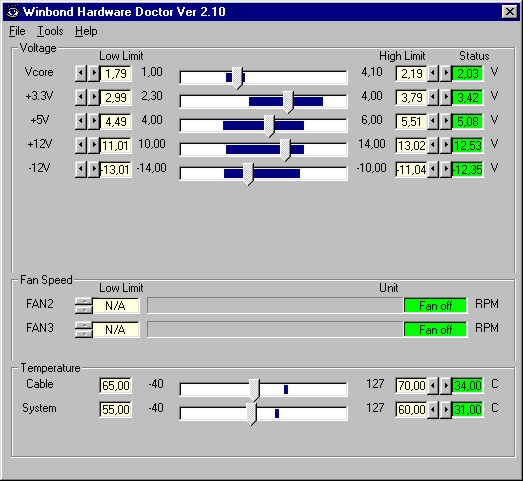The width and height of the screenshot is (523, 481).
Task: Increase +12V high limit with right arrow
Action: tap(446, 145)
